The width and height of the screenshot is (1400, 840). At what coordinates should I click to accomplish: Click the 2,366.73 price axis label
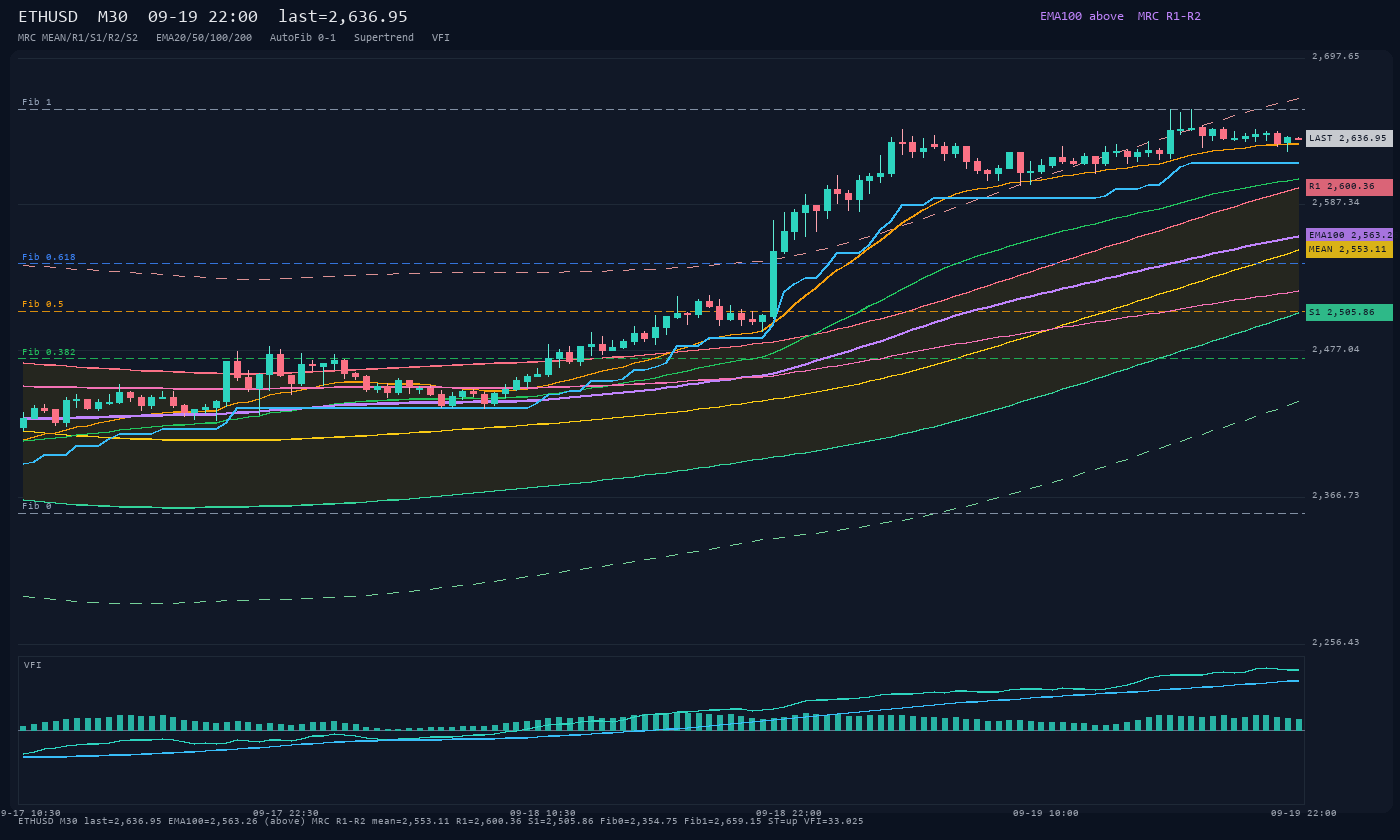point(1335,495)
